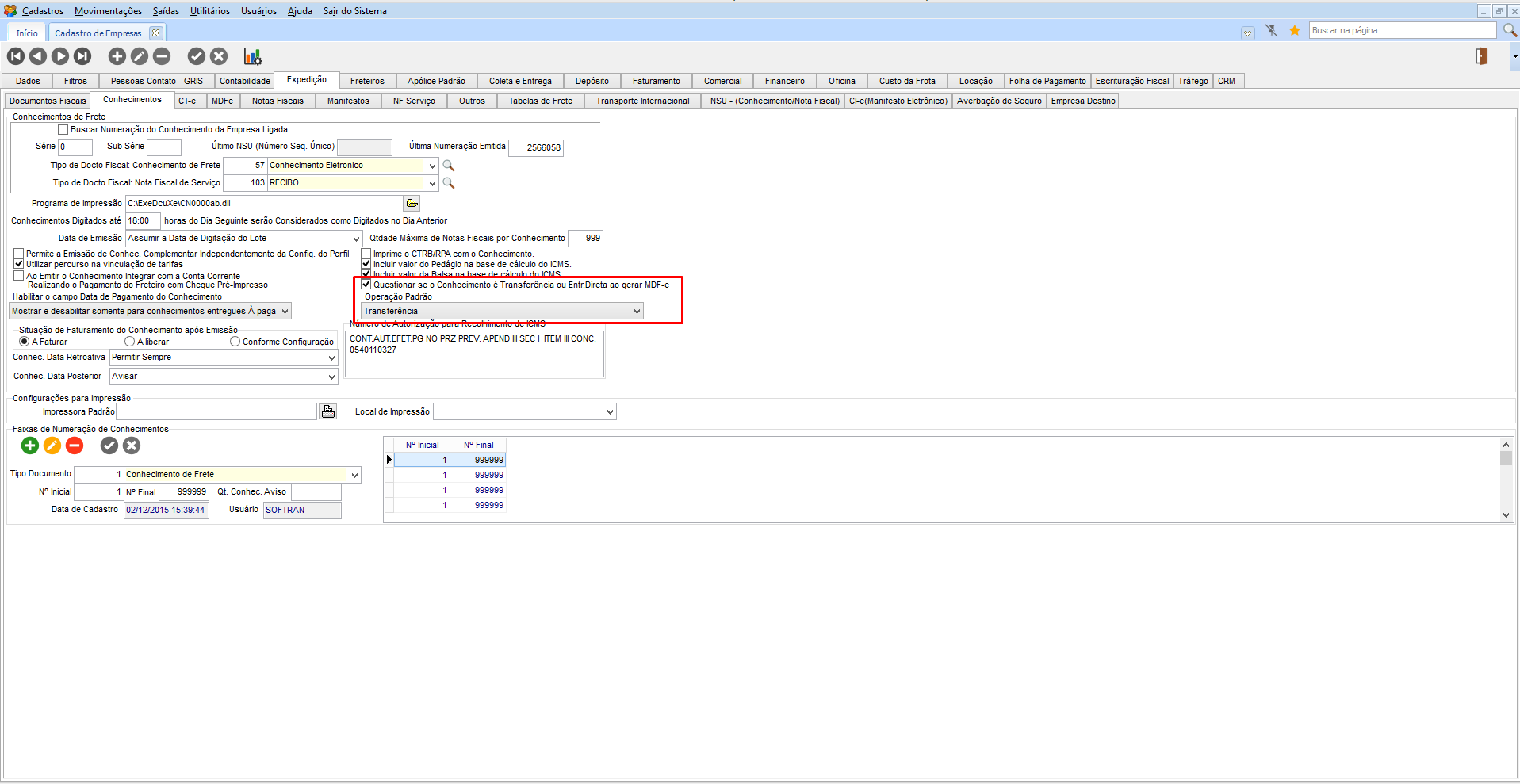Image resolution: width=1520 pixels, height=784 pixels.
Task: Cancel changes with the gray X in top toolbar
Action: [x=219, y=56]
